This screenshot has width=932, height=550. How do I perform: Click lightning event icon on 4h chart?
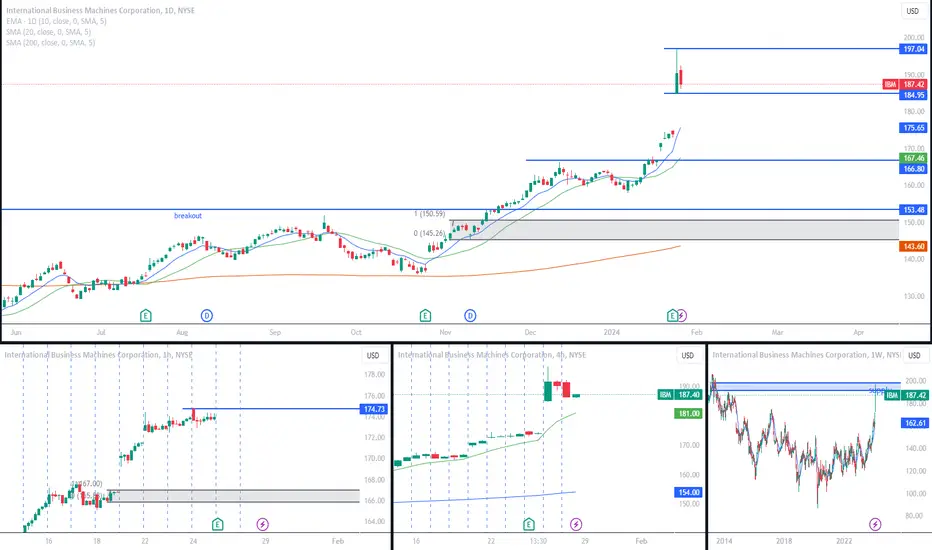click(576, 524)
